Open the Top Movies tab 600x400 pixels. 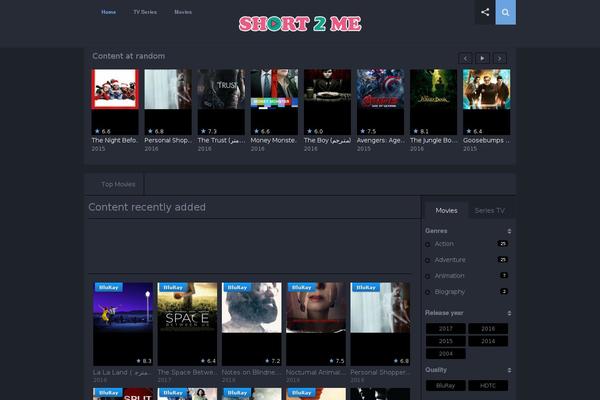(x=118, y=184)
